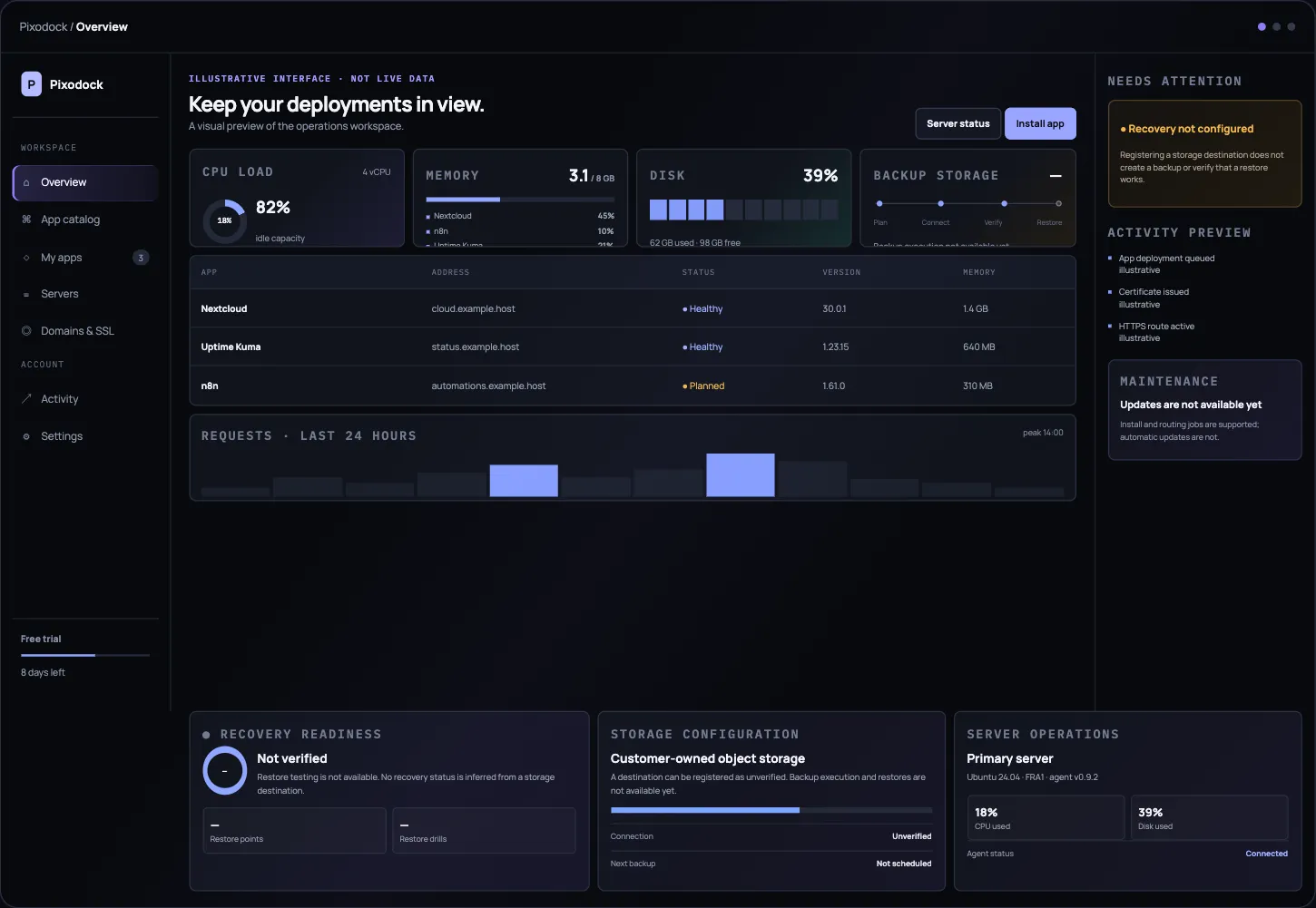
Task: Click the Restore drills card
Action: point(485,831)
